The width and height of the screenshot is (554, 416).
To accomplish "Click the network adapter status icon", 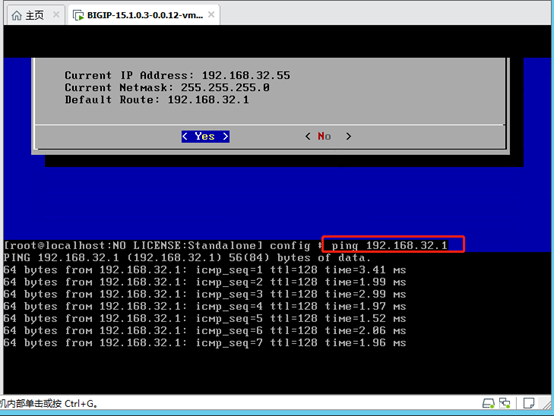I will [505, 403].
